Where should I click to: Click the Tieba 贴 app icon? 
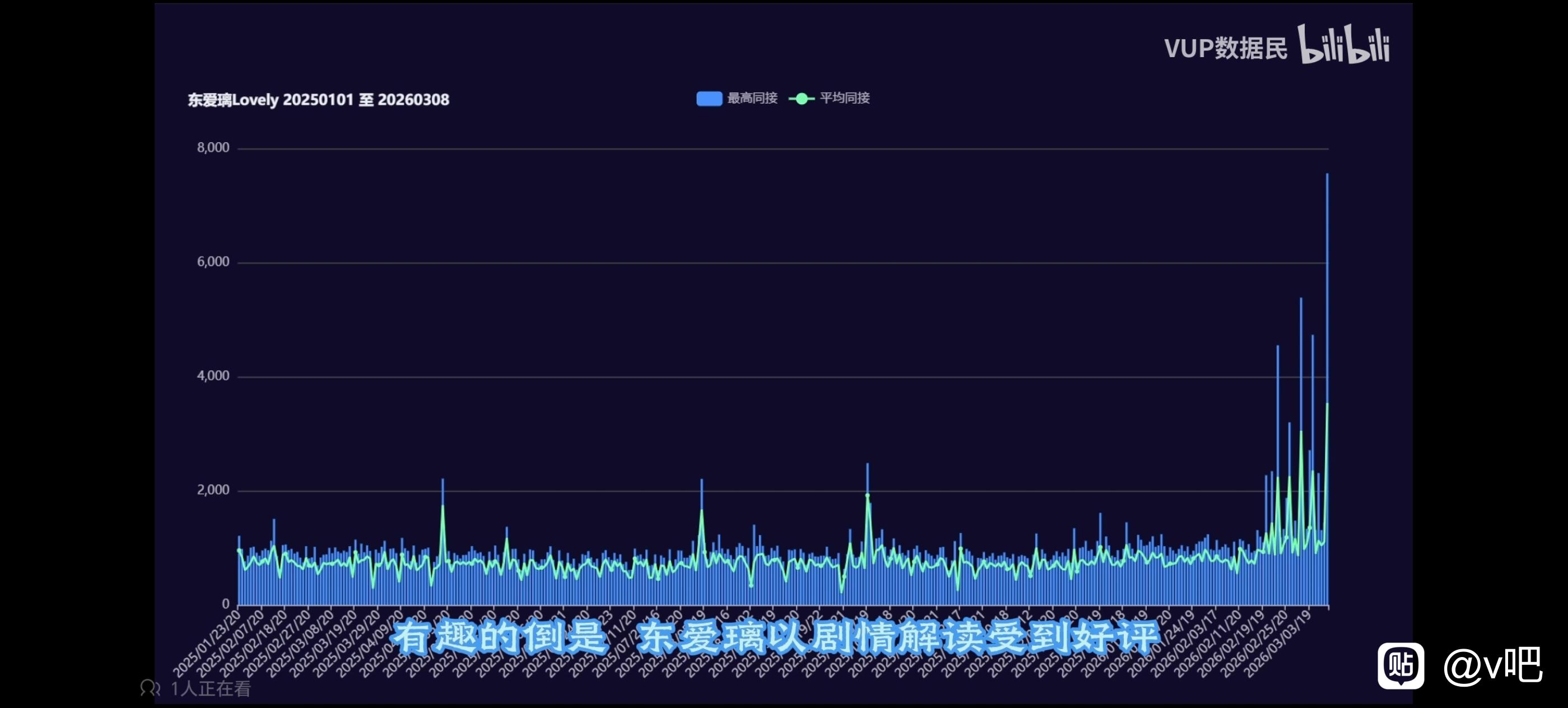(x=1401, y=665)
